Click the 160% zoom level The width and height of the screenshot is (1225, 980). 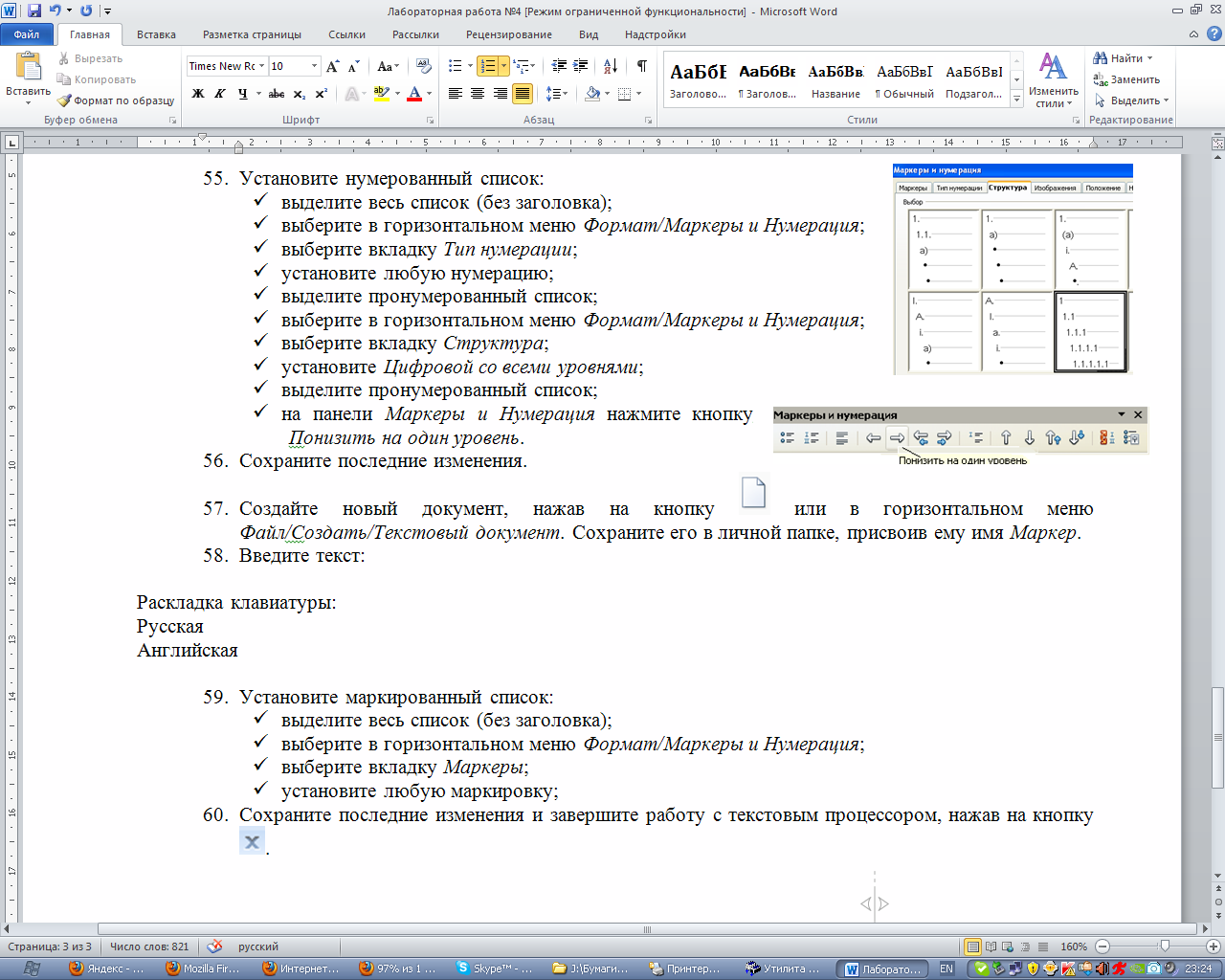(1074, 947)
